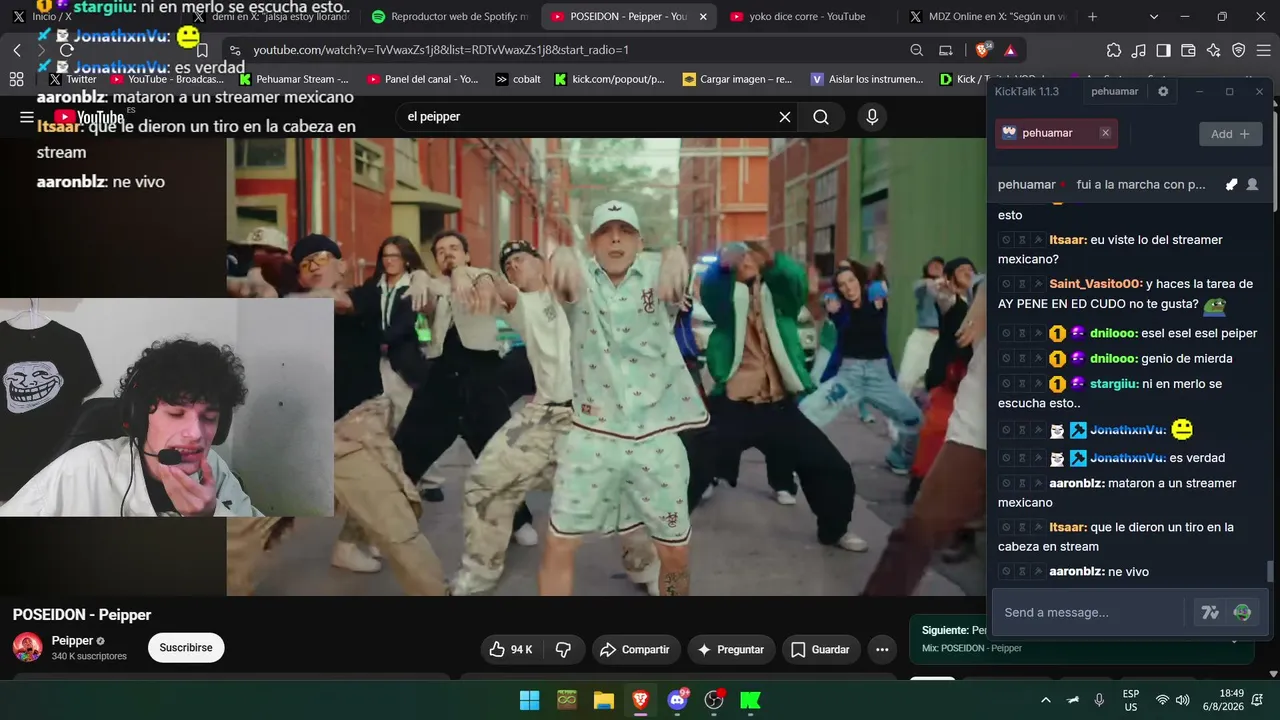Open the kick.com/popout bookmark
Screen dimensions: 1280x720
click(x=610, y=79)
